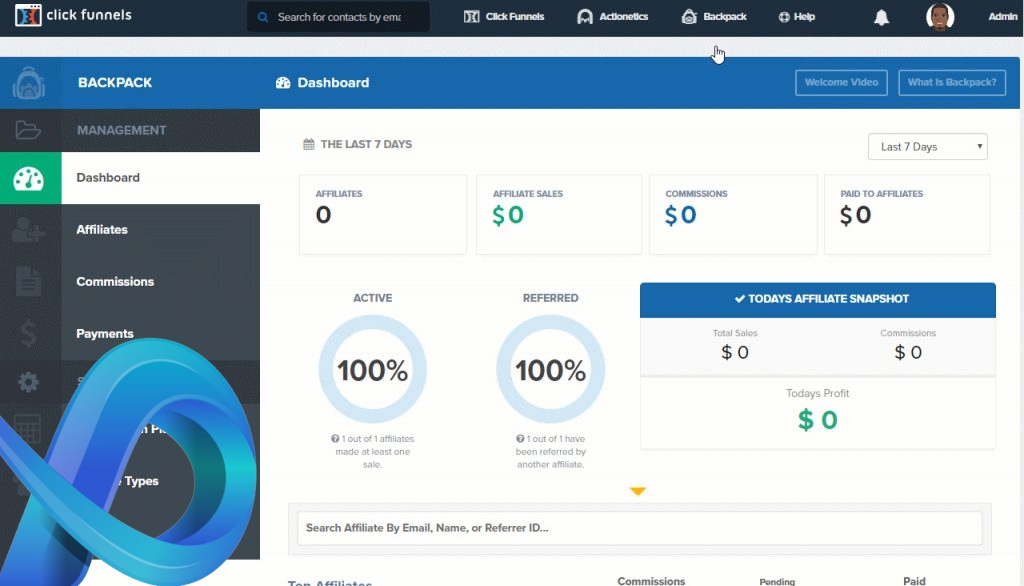1024x586 pixels.
Task: Click the Total Sales snapshot value
Action: [735, 353]
